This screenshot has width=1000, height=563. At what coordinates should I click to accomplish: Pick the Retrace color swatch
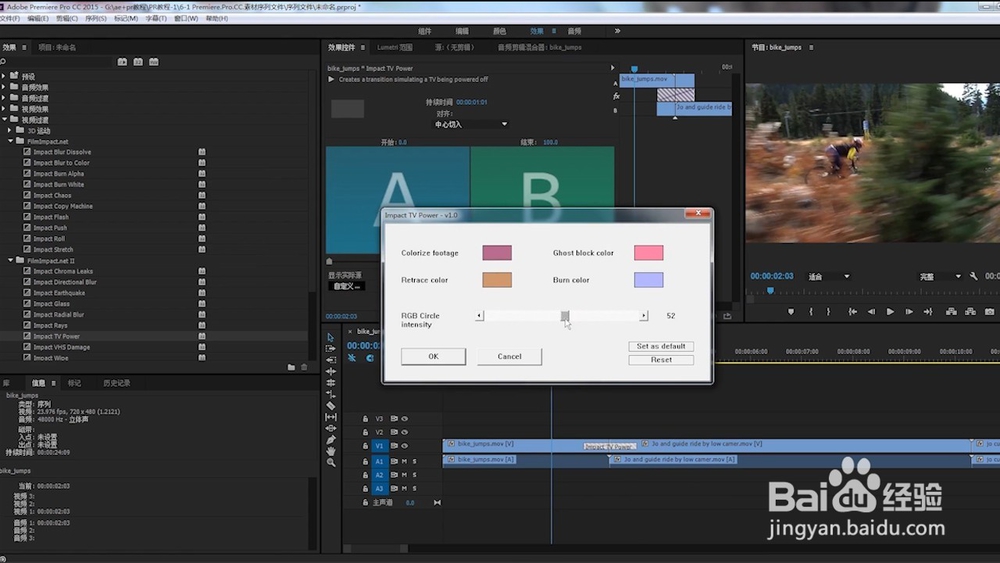point(497,280)
